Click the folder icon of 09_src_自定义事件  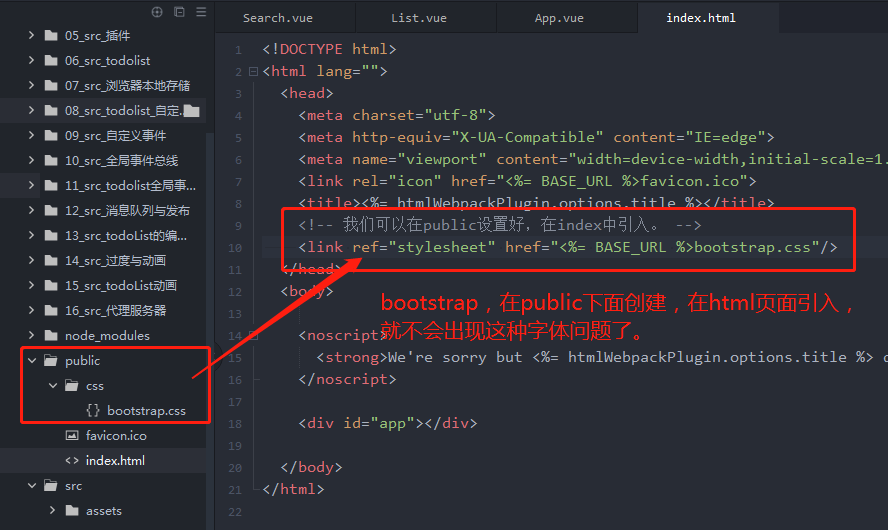51,135
